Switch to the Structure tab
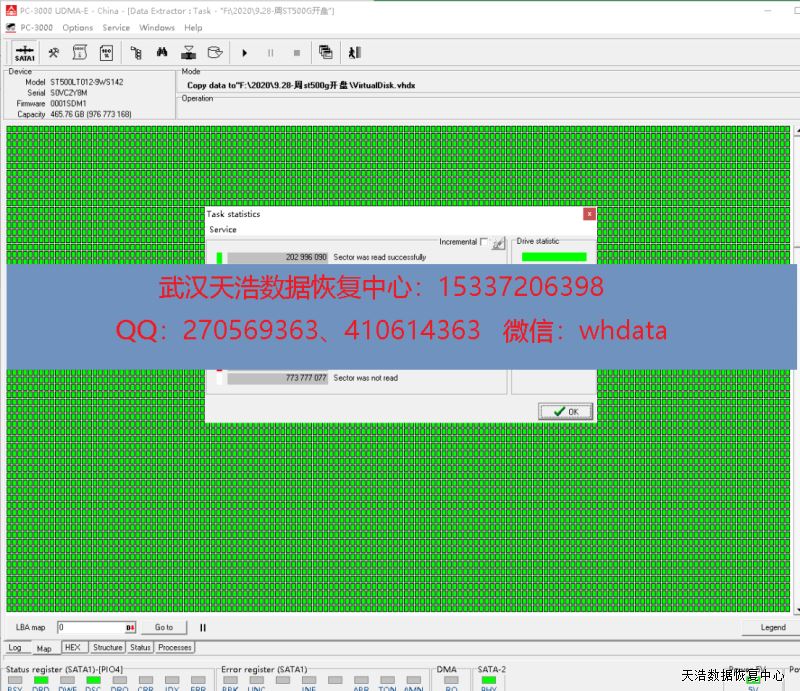The width and height of the screenshot is (800, 691). pyautogui.click(x=108, y=648)
